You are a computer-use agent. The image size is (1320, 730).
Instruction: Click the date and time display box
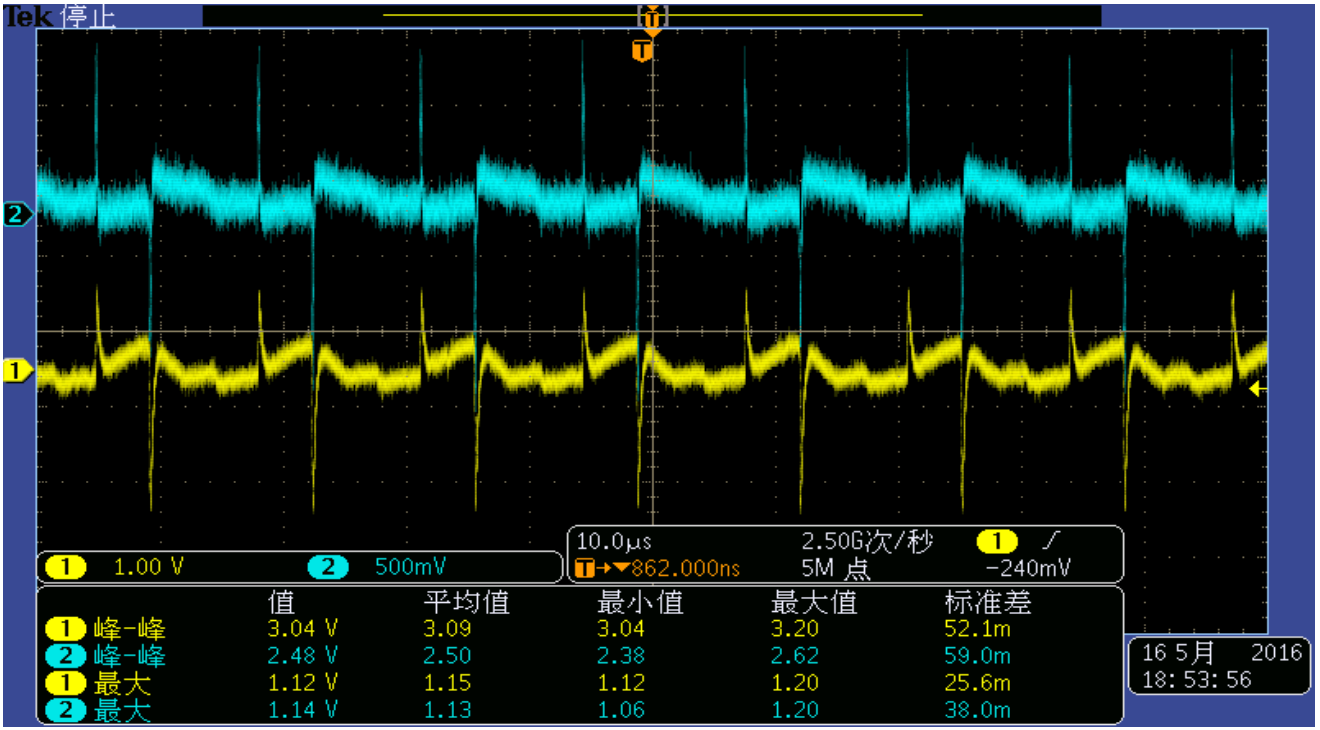(1218, 666)
